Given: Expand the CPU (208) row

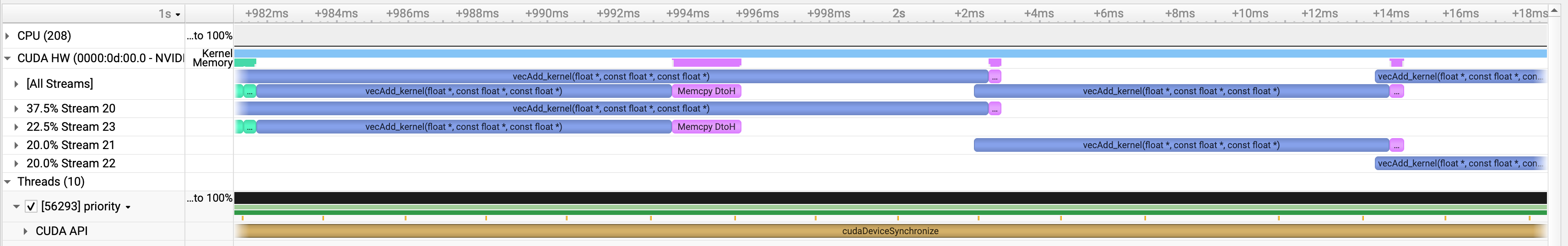Looking at the screenshot, I should click(7, 36).
